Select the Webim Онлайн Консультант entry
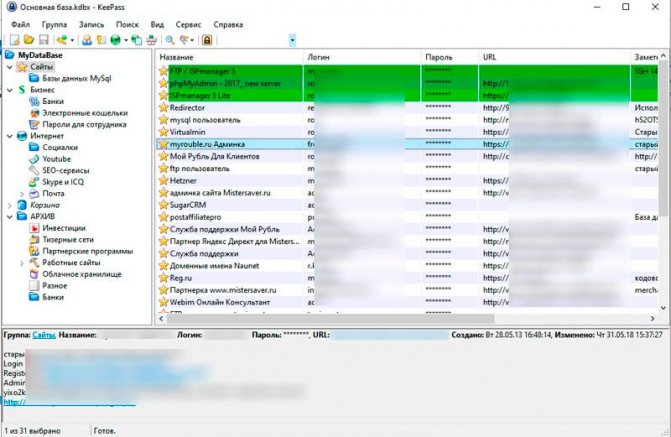The height and width of the screenshot is (437, 671). click(x=407, y=302)
